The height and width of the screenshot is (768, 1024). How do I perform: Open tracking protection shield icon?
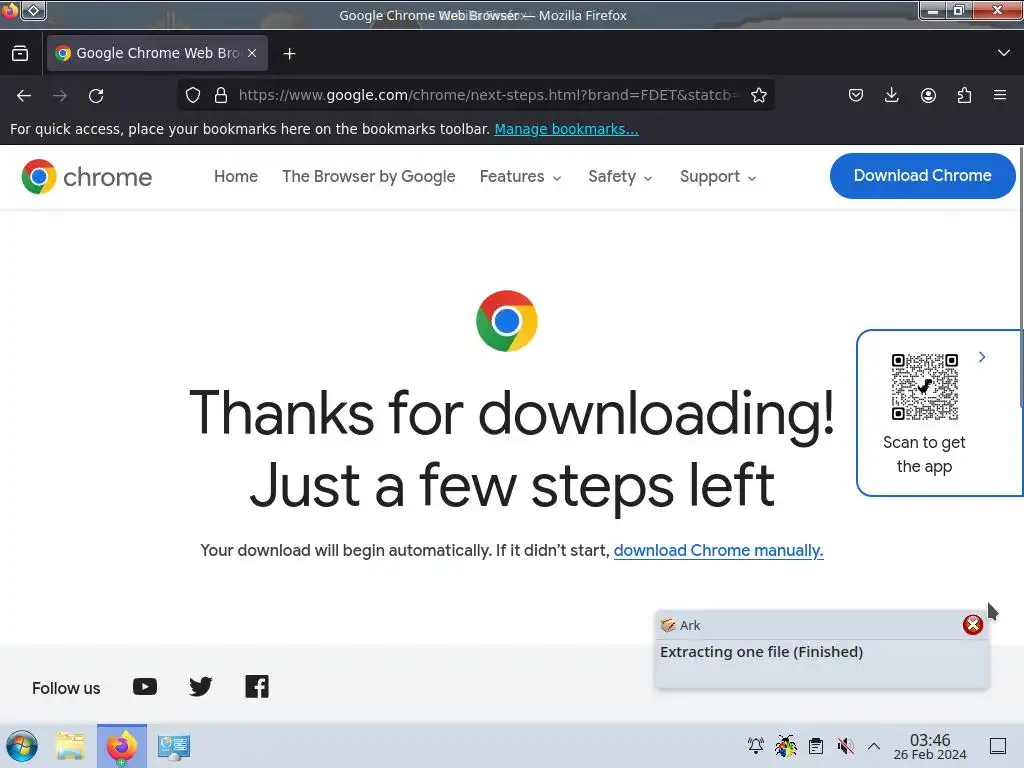193,95
